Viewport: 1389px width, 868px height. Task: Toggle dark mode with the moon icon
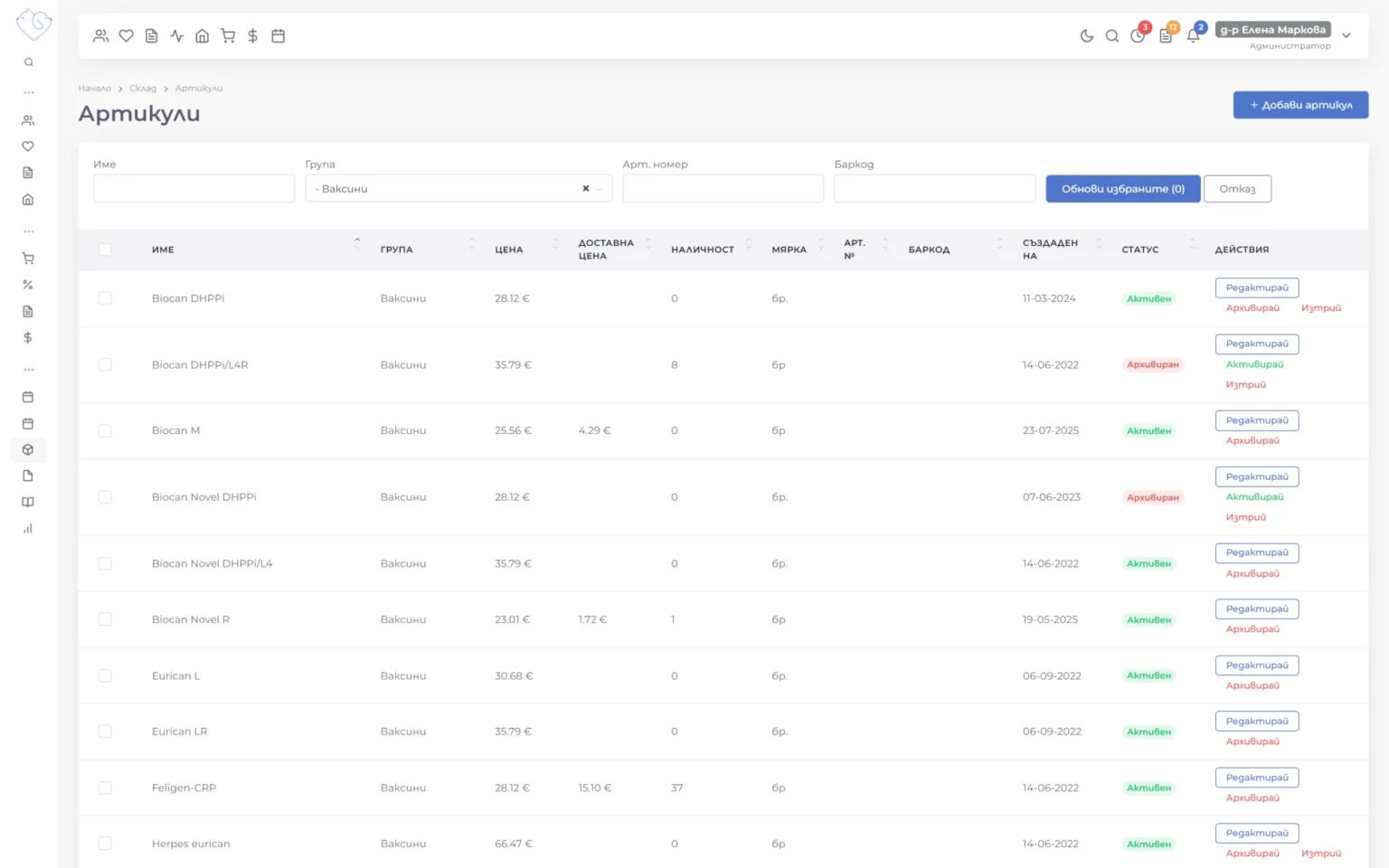1087,36
